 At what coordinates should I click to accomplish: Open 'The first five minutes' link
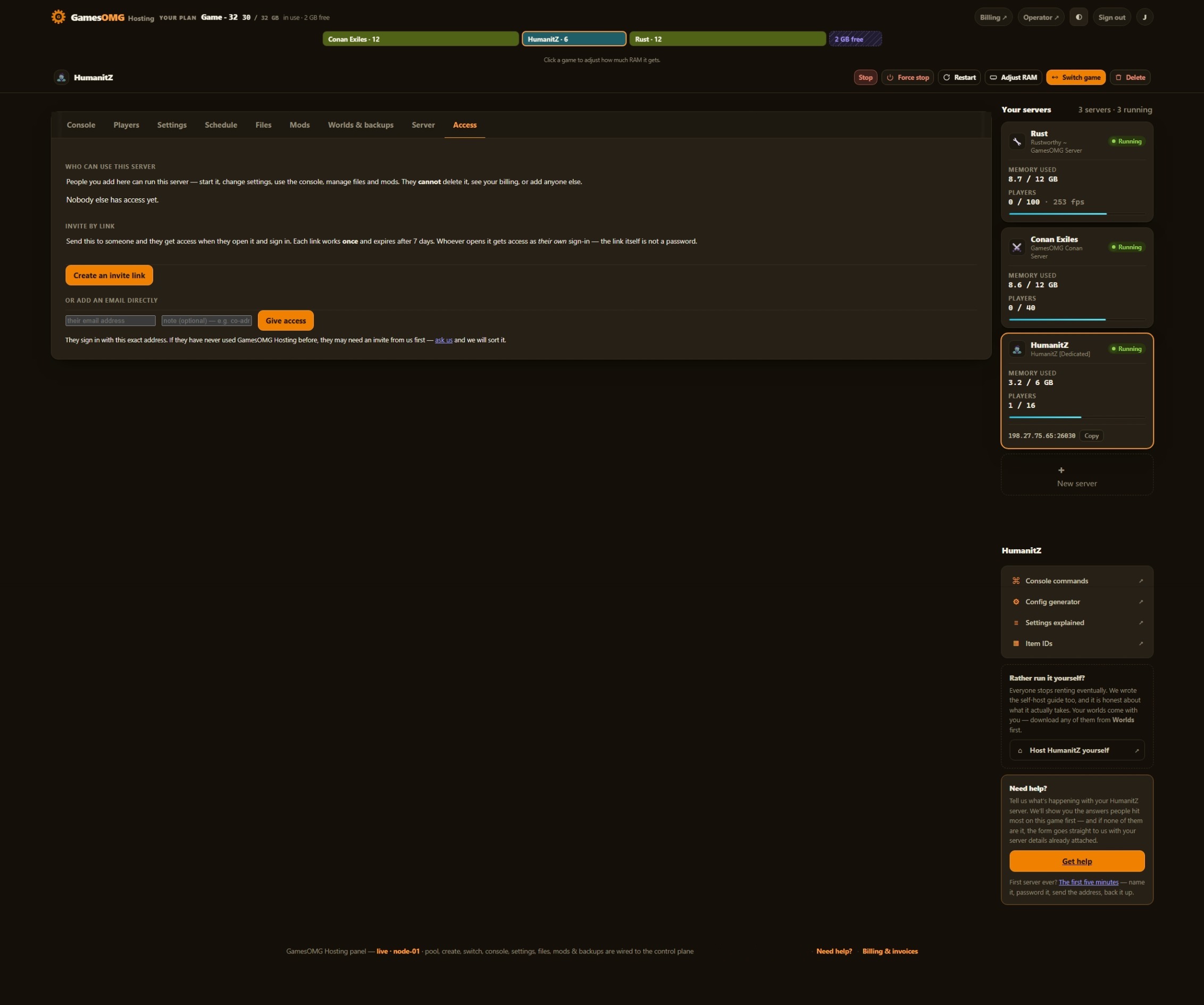(x=1088, y=882)
